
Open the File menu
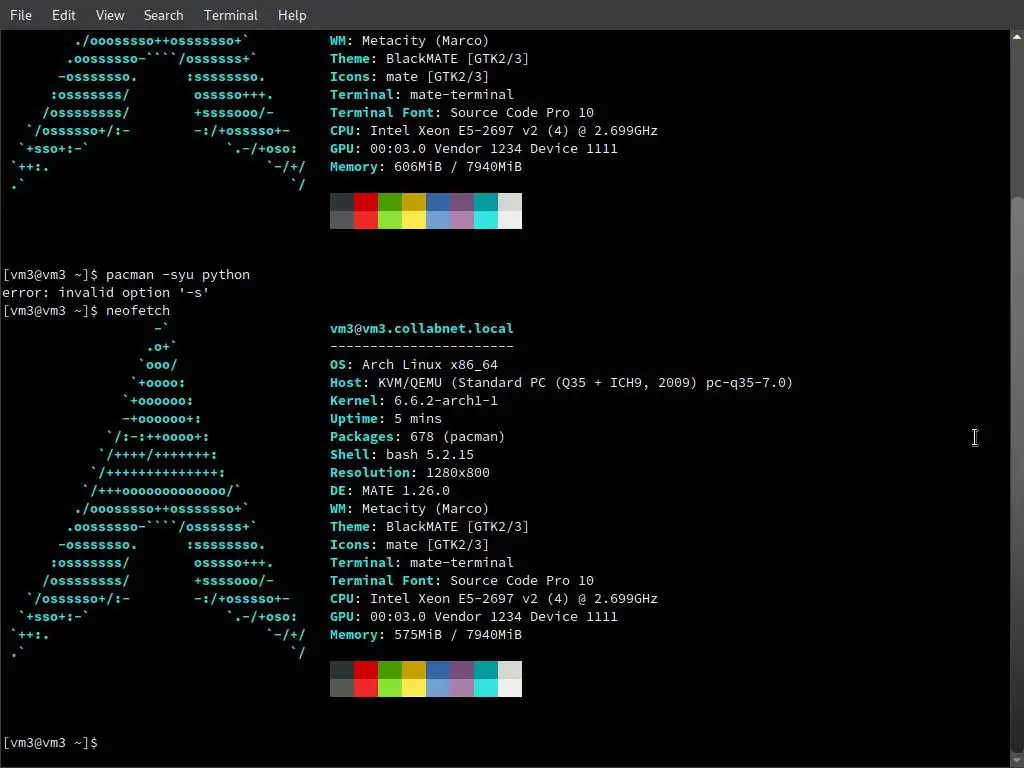(21, 15)
